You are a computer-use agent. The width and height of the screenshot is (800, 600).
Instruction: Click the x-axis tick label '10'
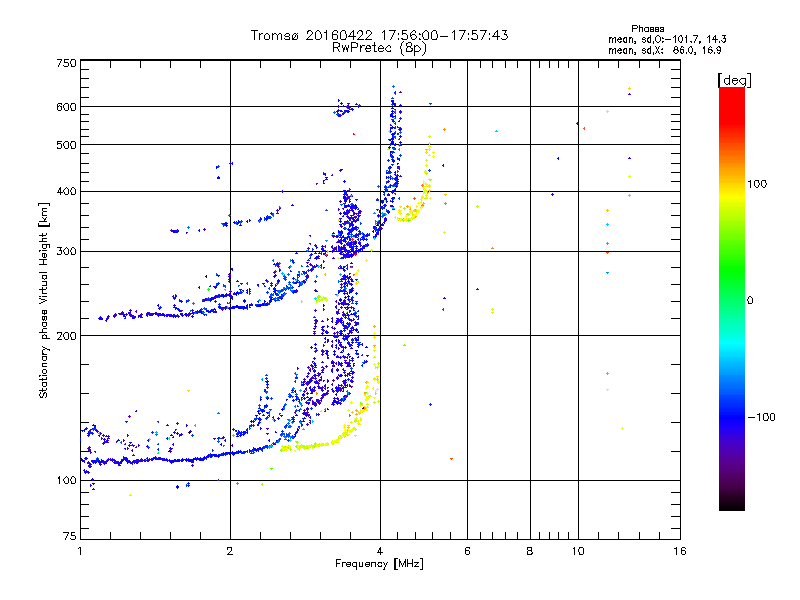point(578,551)
